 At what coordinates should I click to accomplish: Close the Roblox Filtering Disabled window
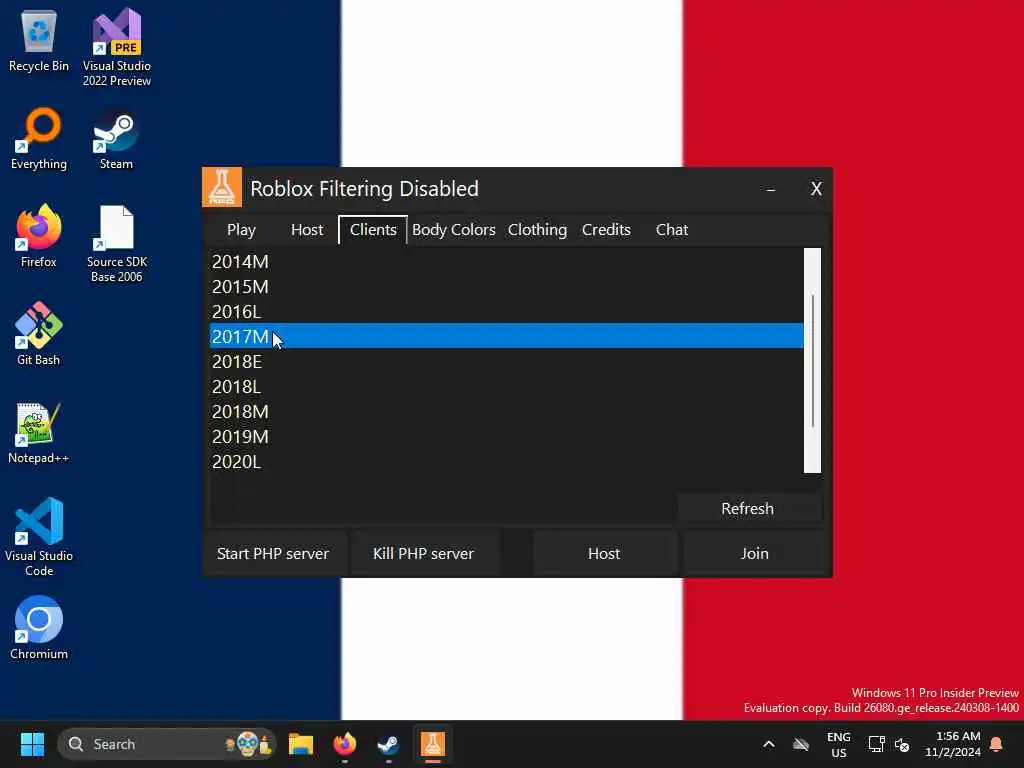pyautogui.click(x=816, y=189)
